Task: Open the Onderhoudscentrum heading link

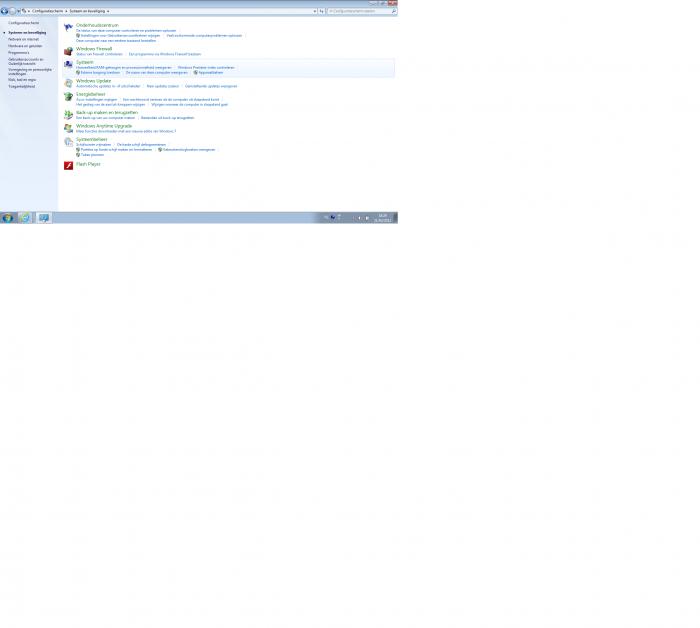Action: point(97,25)
